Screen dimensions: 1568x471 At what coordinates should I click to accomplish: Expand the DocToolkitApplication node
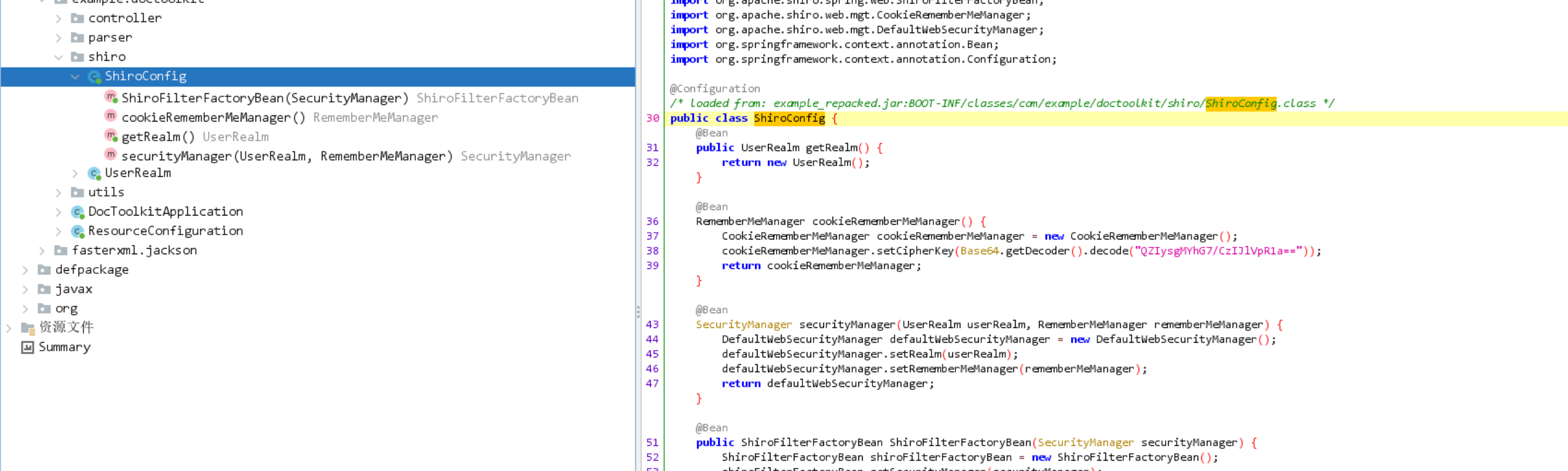58,212
